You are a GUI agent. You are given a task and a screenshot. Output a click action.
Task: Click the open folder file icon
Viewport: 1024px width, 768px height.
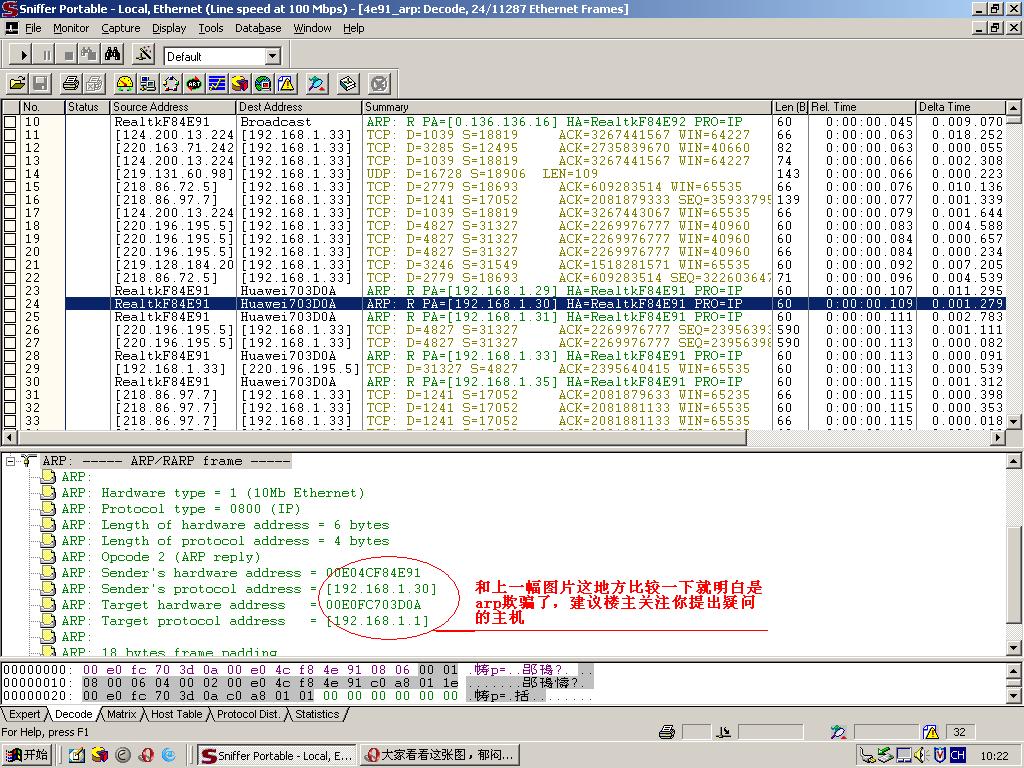pos(17,84)
